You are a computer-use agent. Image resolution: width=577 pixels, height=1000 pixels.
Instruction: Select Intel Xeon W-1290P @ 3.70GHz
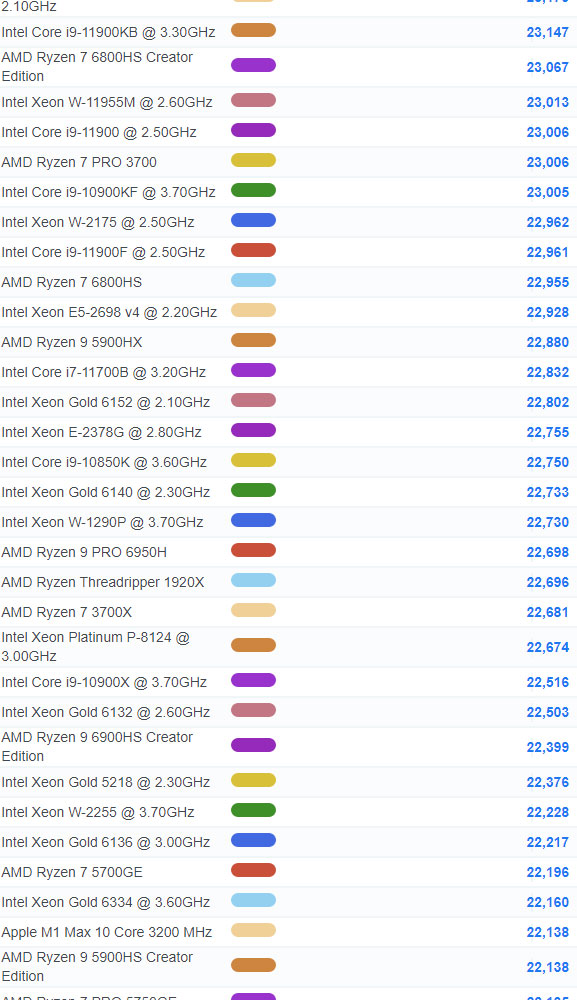(102, 522)
